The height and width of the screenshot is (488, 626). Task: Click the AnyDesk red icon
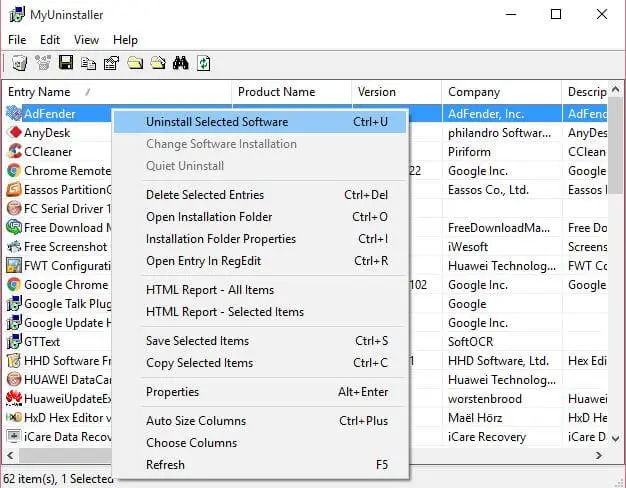14,133
